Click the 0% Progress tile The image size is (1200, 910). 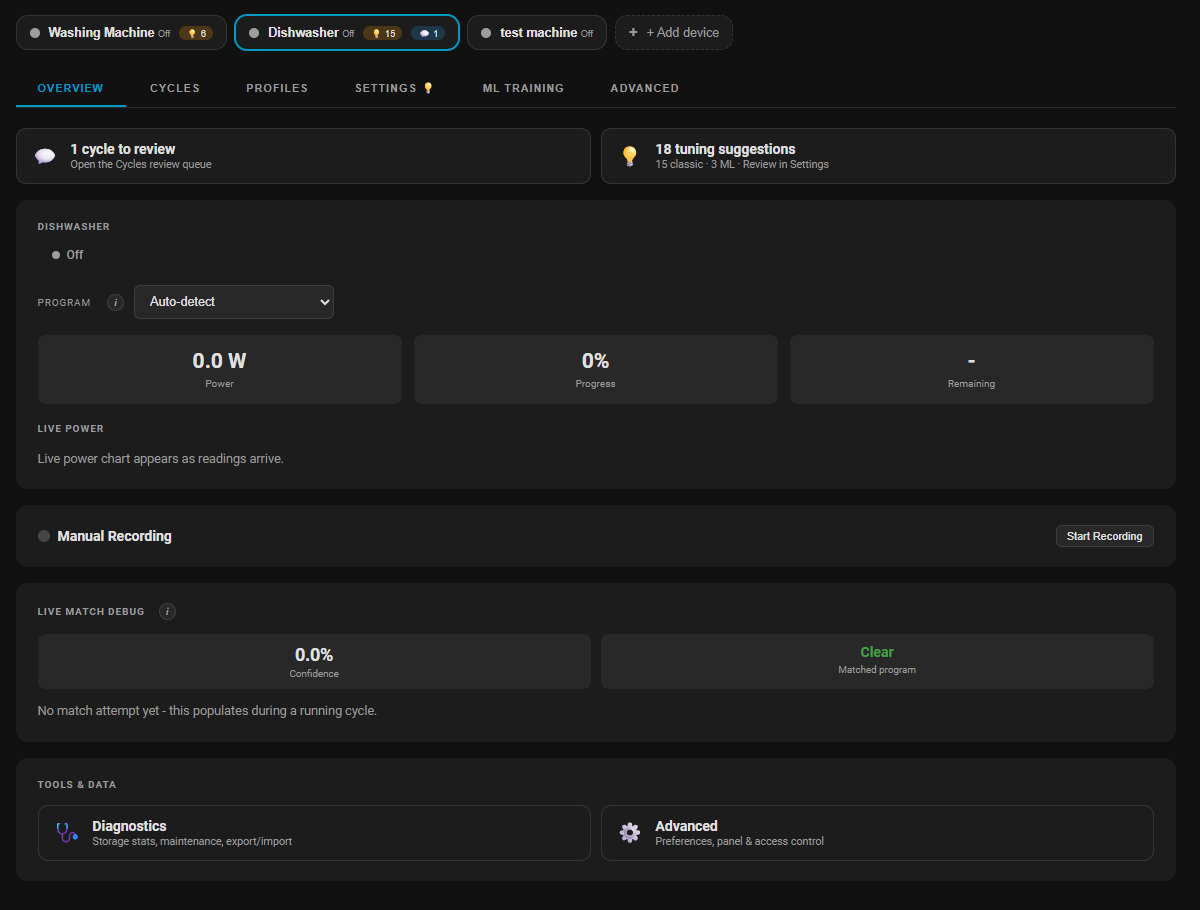[x=596, y=369]
